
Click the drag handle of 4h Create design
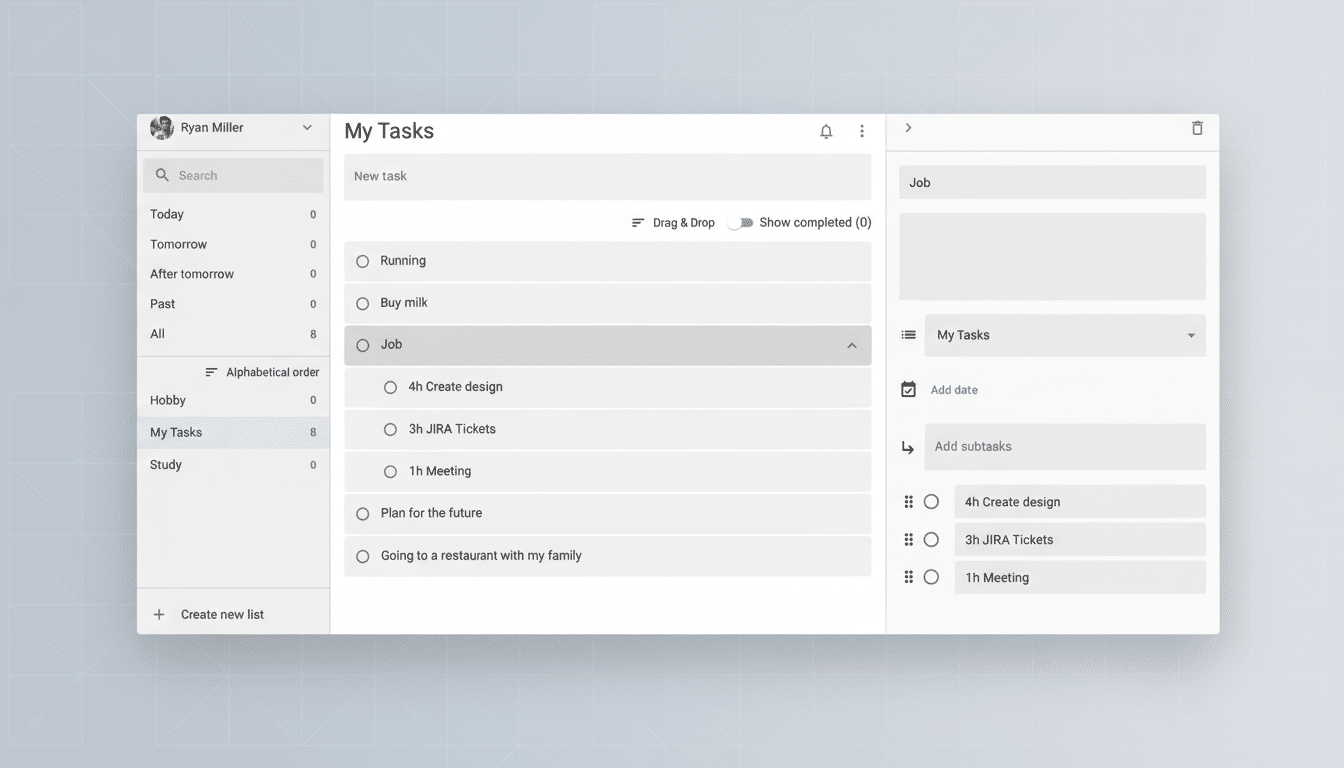909,501
